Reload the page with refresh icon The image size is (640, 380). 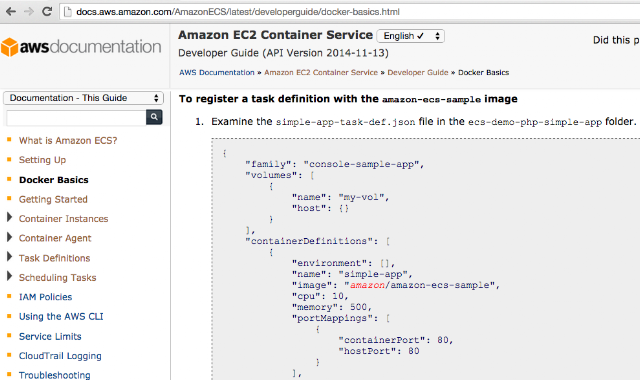point(47,11)
